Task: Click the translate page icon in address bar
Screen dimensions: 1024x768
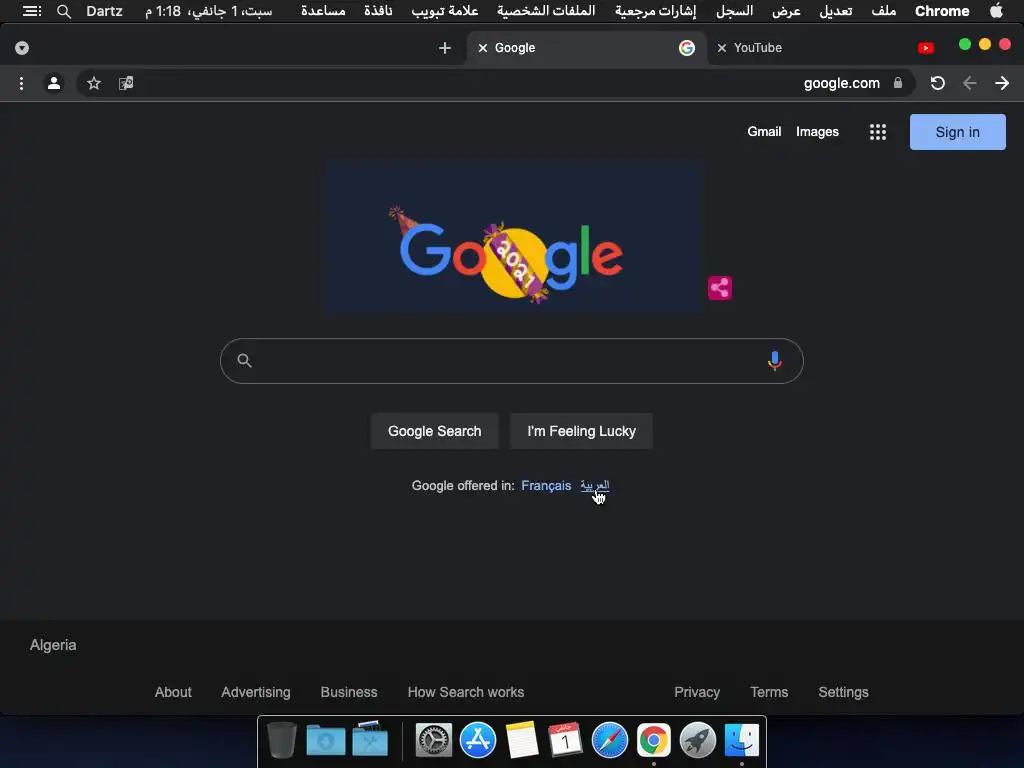Action: click(126, 83)
